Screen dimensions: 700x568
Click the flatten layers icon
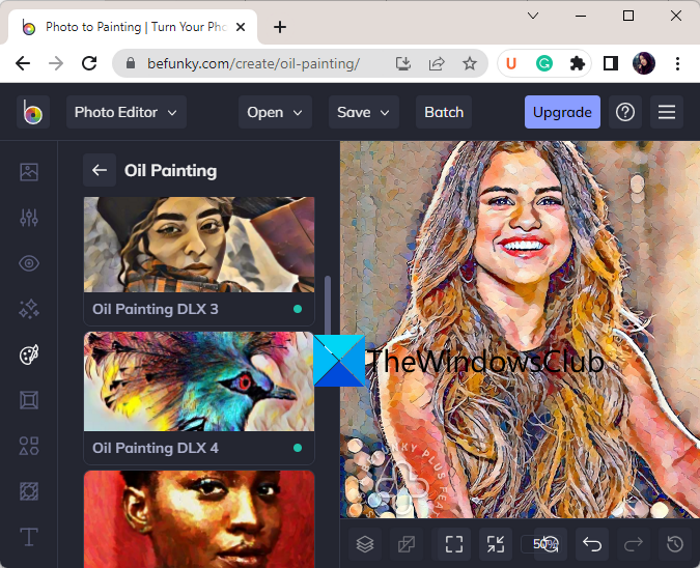tap(406, 544)
